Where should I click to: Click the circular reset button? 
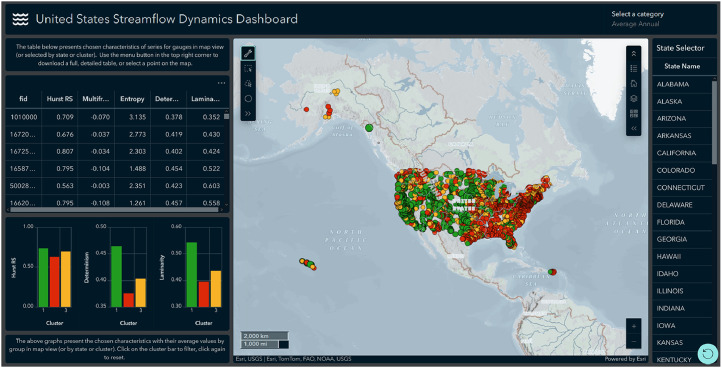(x=708, y=354)
